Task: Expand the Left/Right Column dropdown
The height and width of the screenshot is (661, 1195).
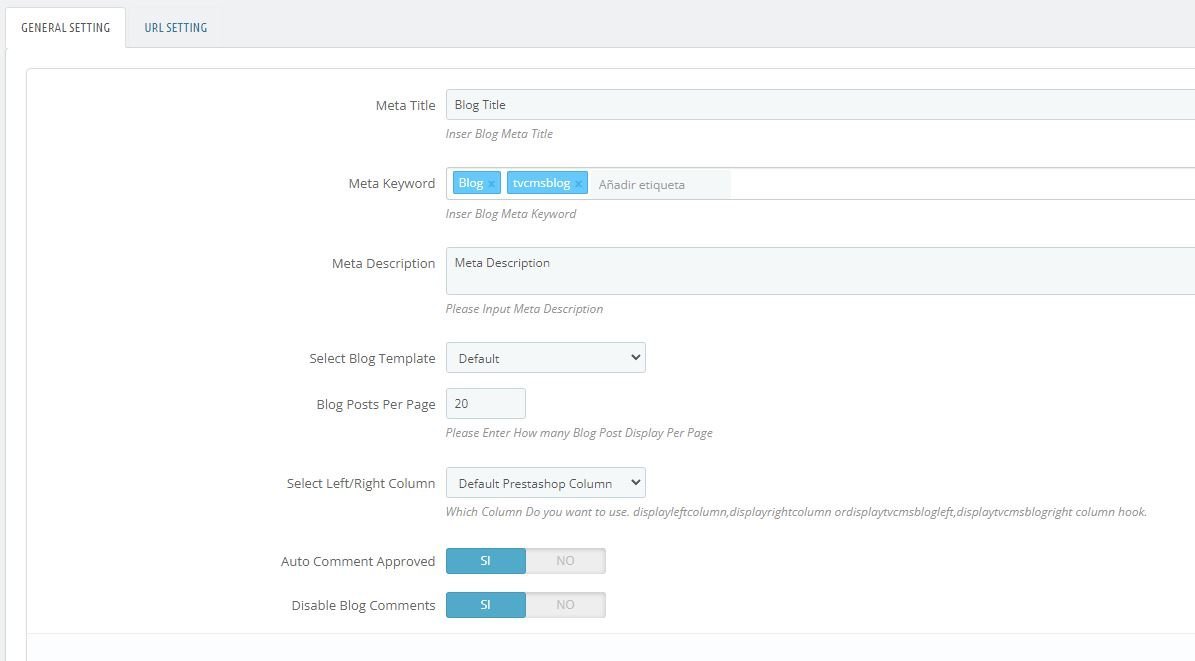Action: (x=546, y=483)
